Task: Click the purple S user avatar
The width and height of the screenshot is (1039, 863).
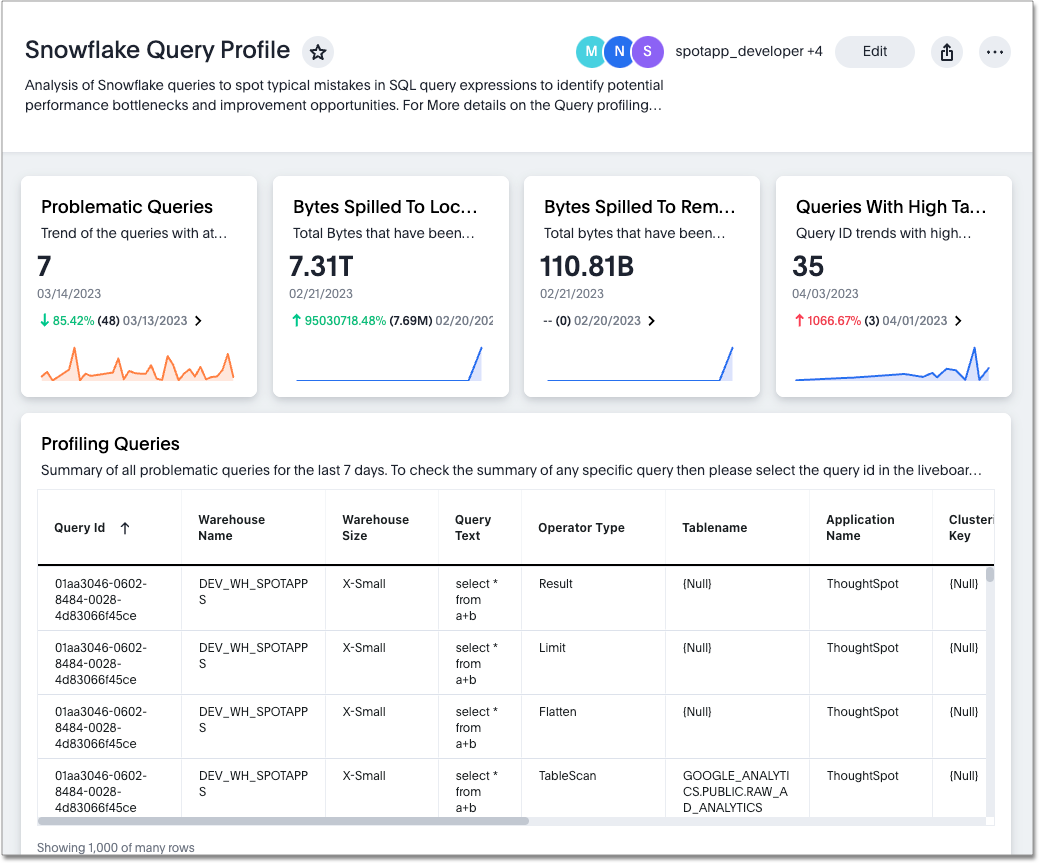Action: (x=646, y=51)
